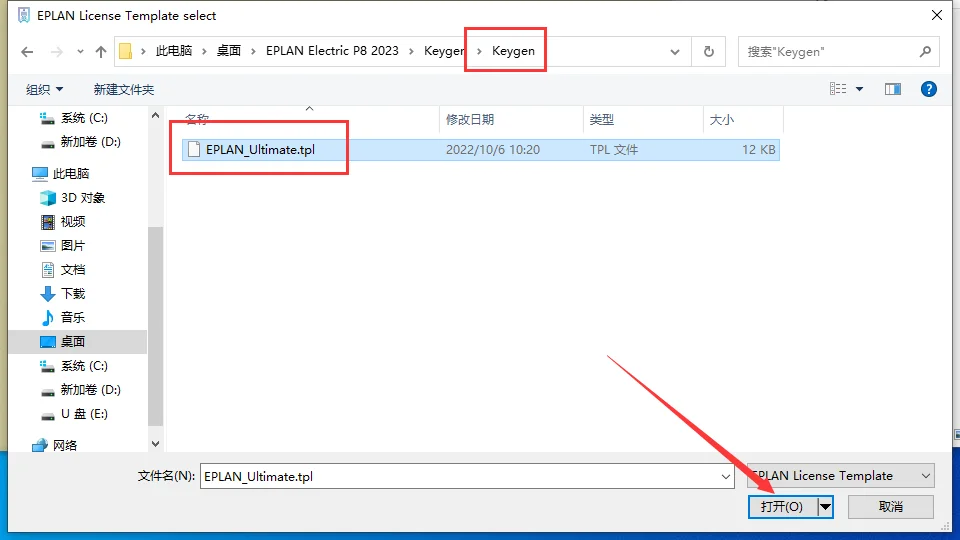Expand the 打开 button split arrow
960x540 pixels.
825,507
